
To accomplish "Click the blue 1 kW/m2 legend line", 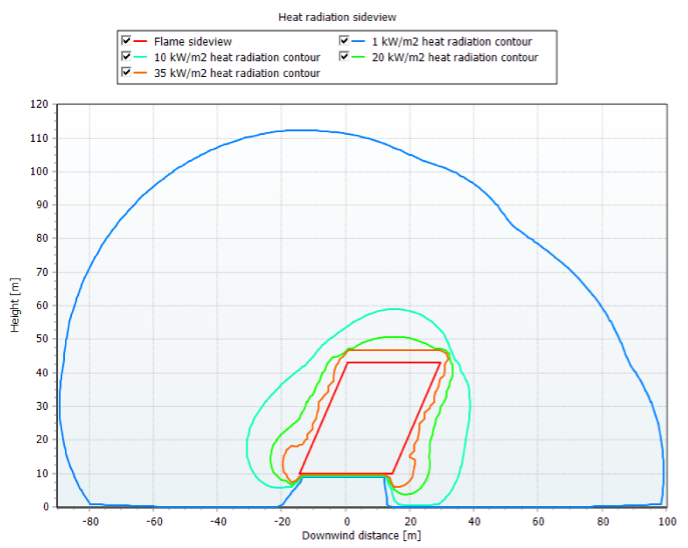I will pos(358,41).
